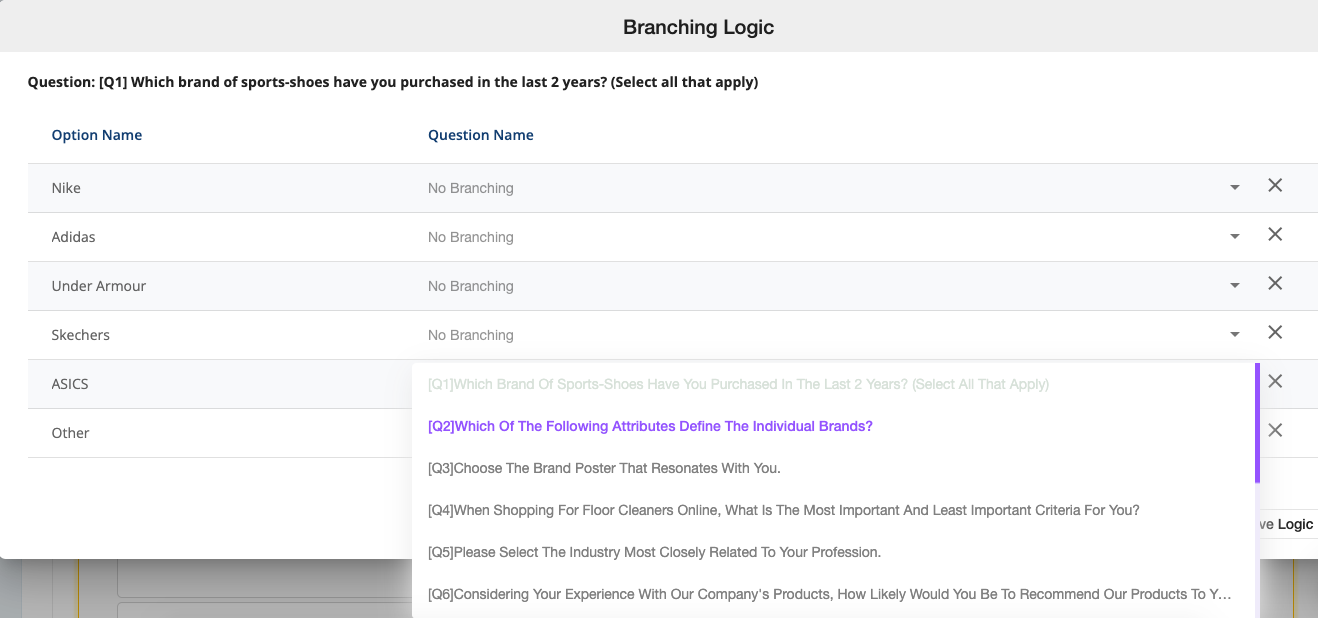Click the Q1 question heading text

pos(393,82)
